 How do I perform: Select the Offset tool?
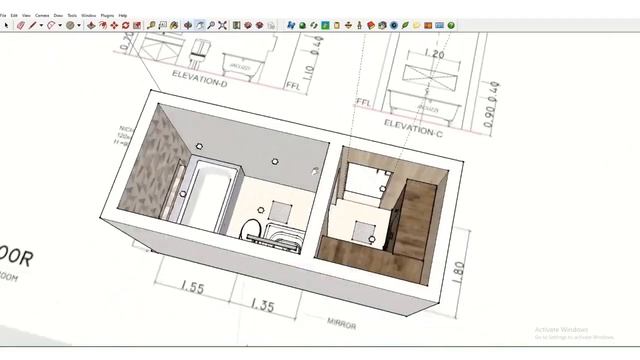(x=103, y=25)
